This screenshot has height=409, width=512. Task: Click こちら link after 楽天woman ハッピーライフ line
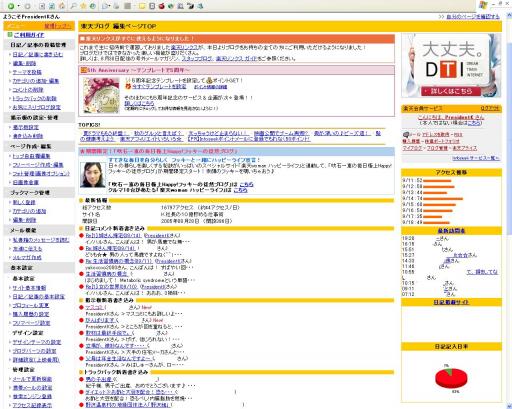[240, 190]
